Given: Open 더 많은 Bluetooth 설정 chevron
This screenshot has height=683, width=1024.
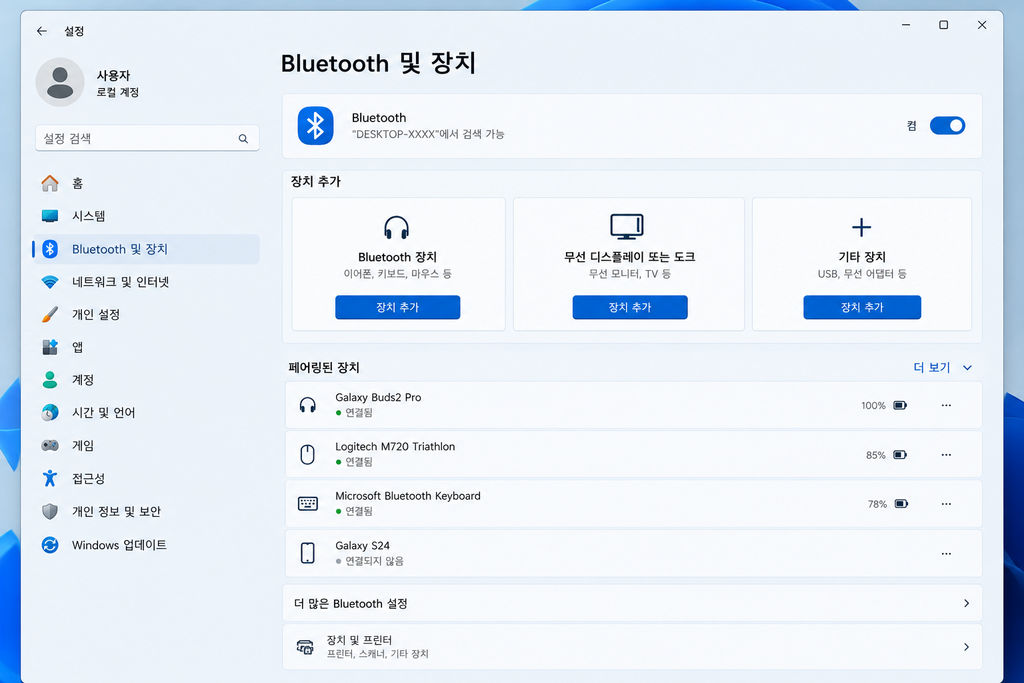Looking at the screenshot, I should pyautogui.click(x=967, y=603).
